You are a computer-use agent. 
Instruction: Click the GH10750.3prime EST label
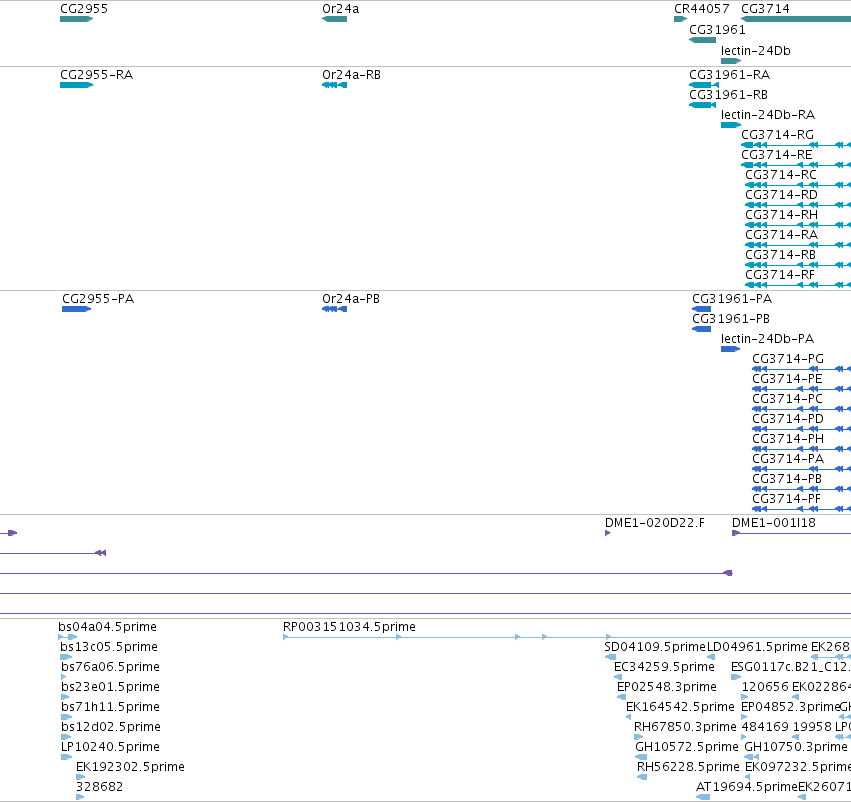[796, 748]
